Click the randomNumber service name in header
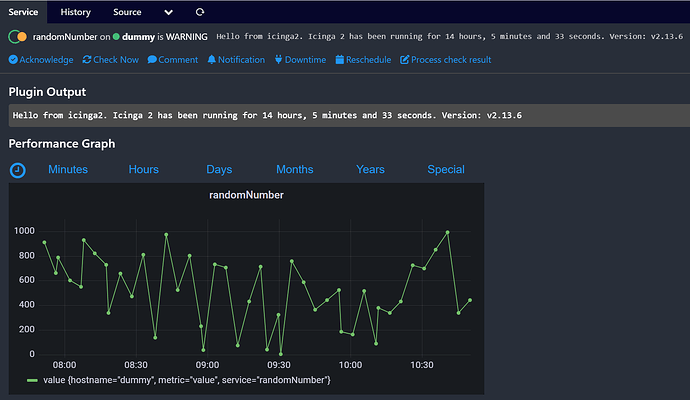This screenshot has width=690, height=400. [65, 37]
